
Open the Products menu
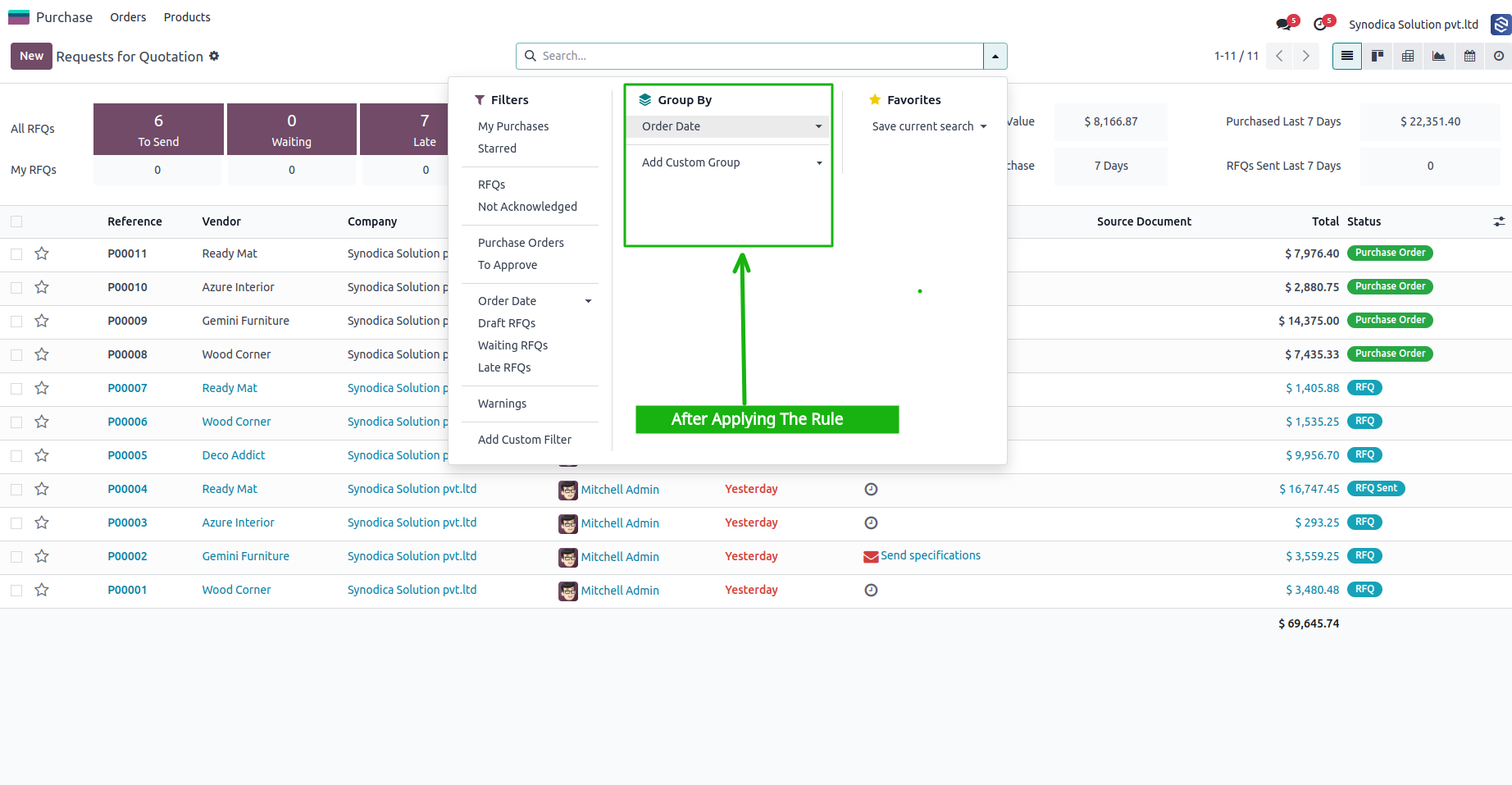coord(187,17)
